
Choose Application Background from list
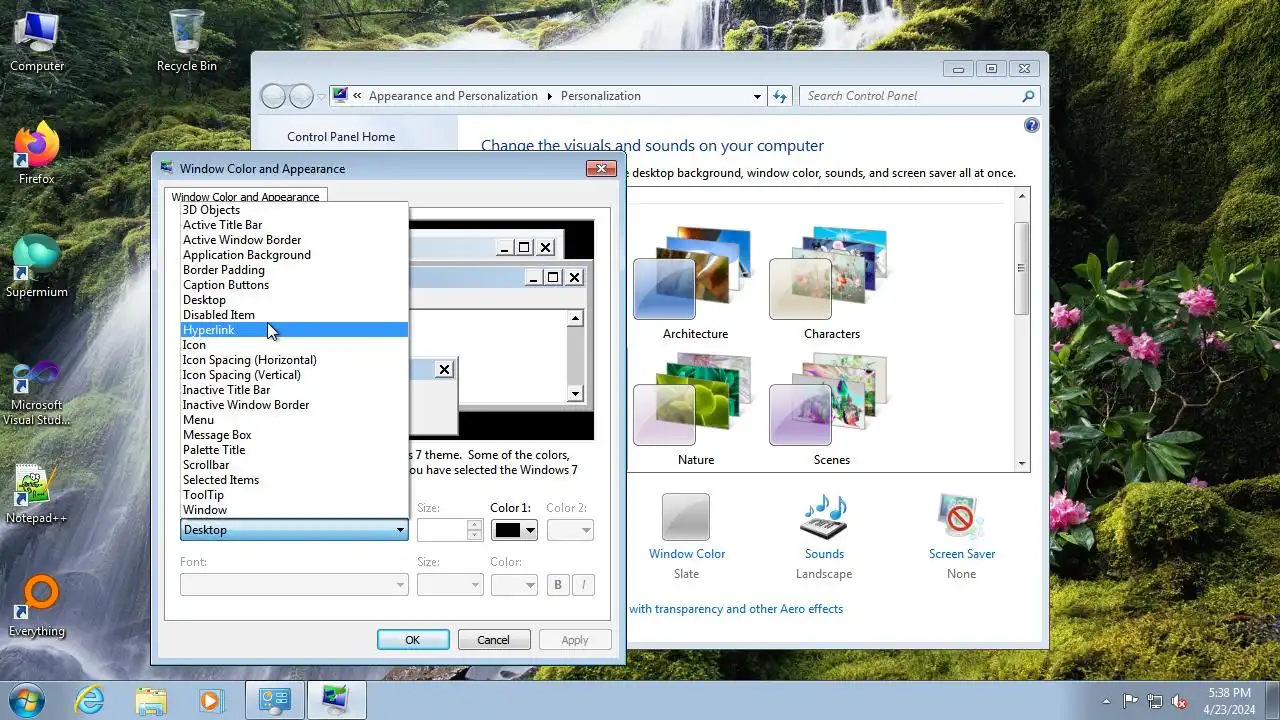click(x=294, y=255)
